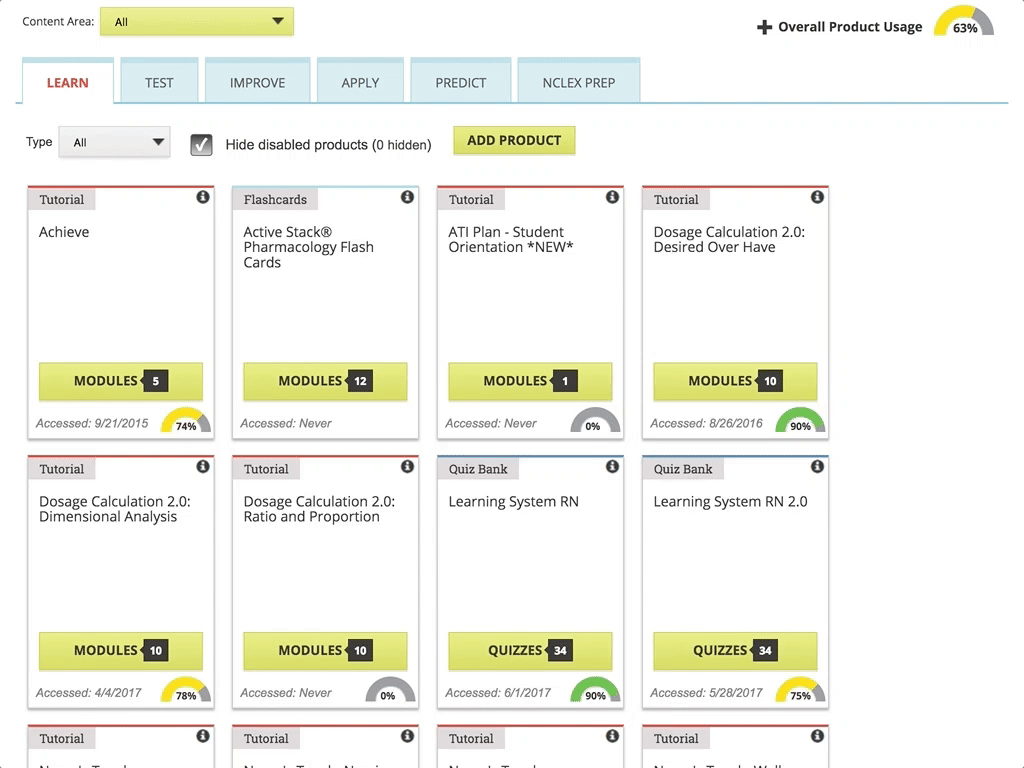Click Quiz Bank label on Learning System RN
The height and width of the screenshot is (768, 1024).
478,469
